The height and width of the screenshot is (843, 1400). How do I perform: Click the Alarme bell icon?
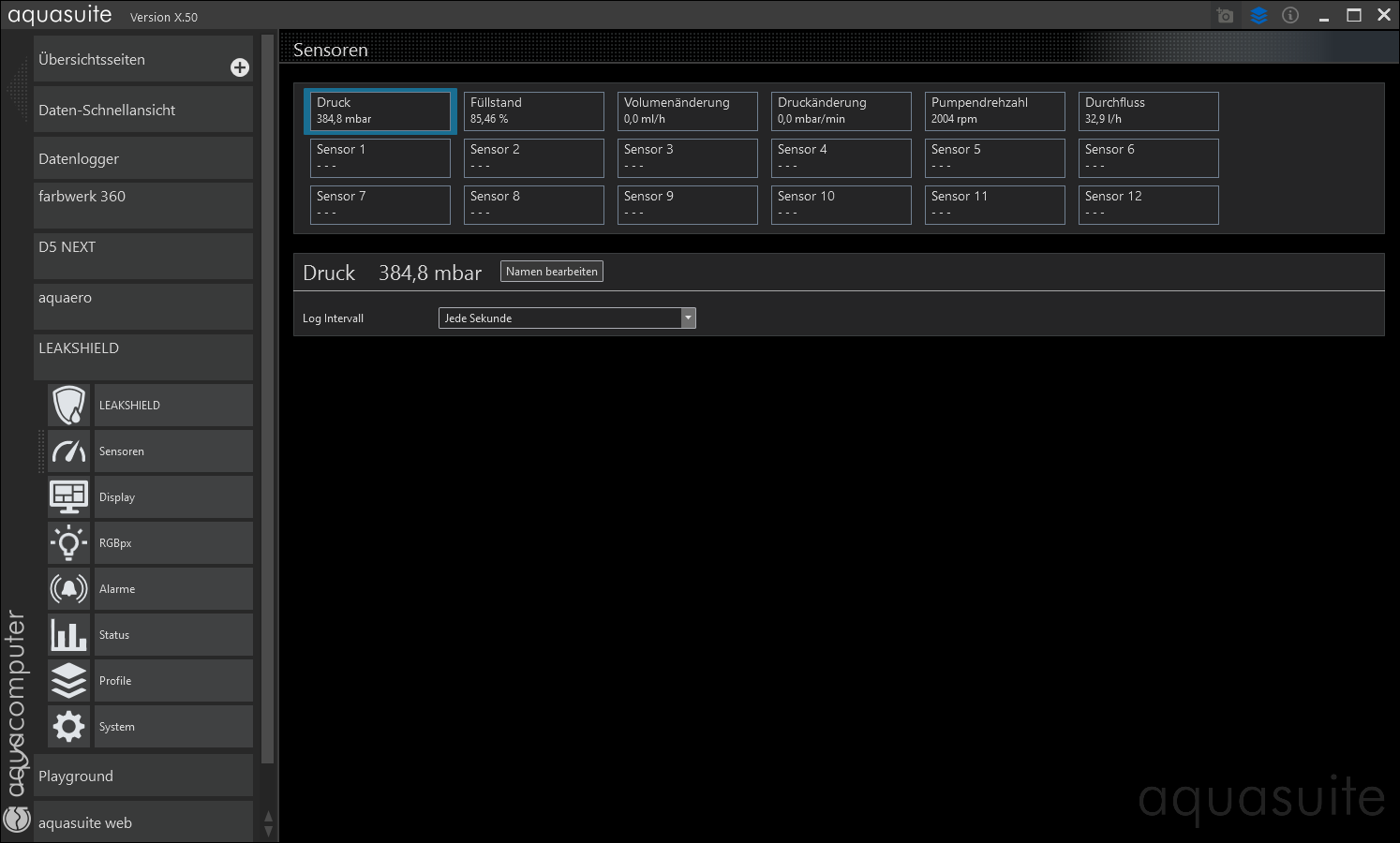(x=69, y=589)
